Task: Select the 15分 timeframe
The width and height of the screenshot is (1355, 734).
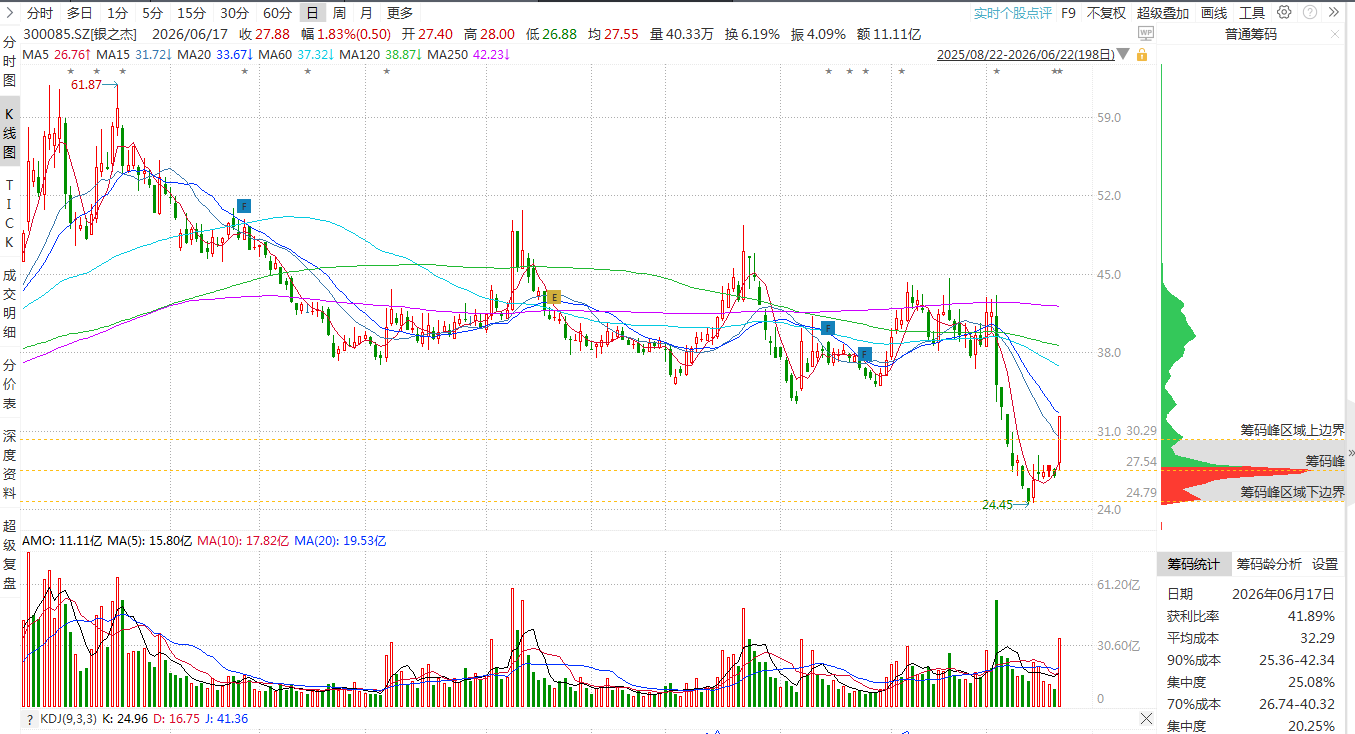Action: pyautogui.click(x=191, y=13)
